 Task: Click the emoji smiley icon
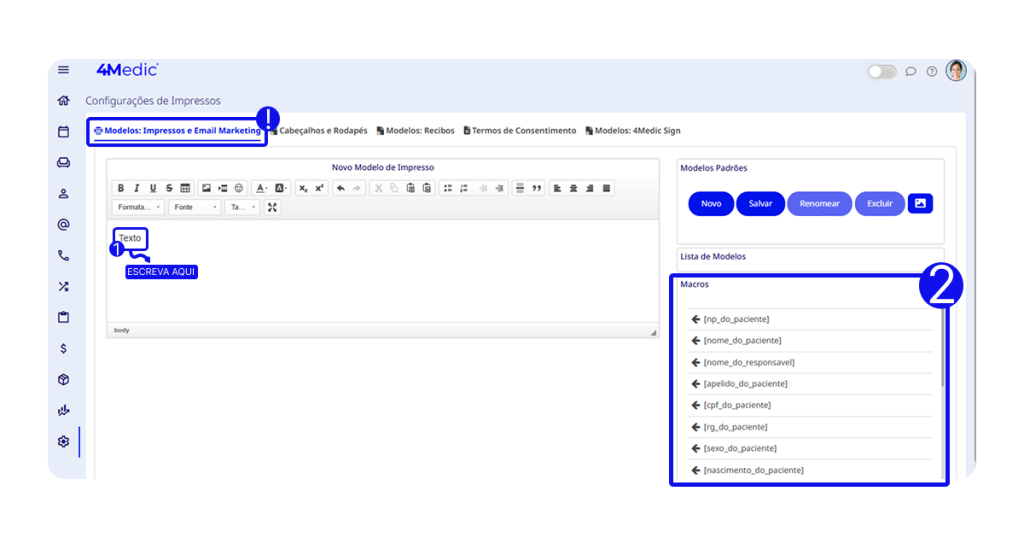tap(239, 188)
